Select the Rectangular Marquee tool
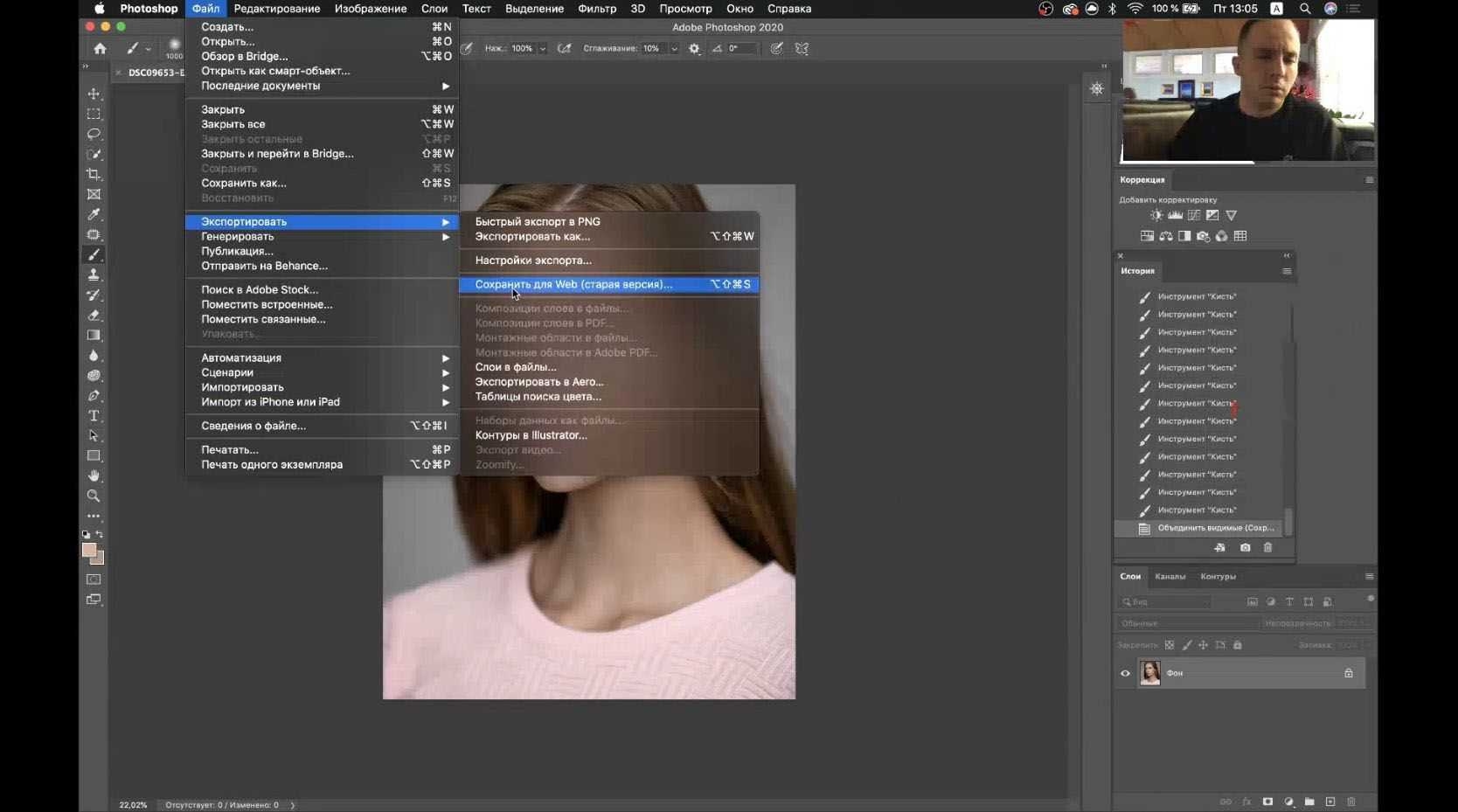 pos(94,114)
